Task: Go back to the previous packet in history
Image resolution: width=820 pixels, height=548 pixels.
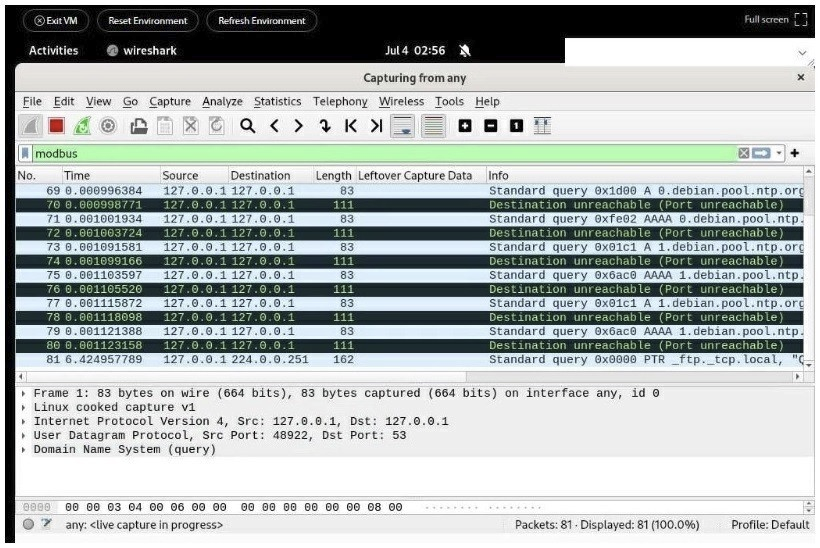Action: click(x=274, y=126)
